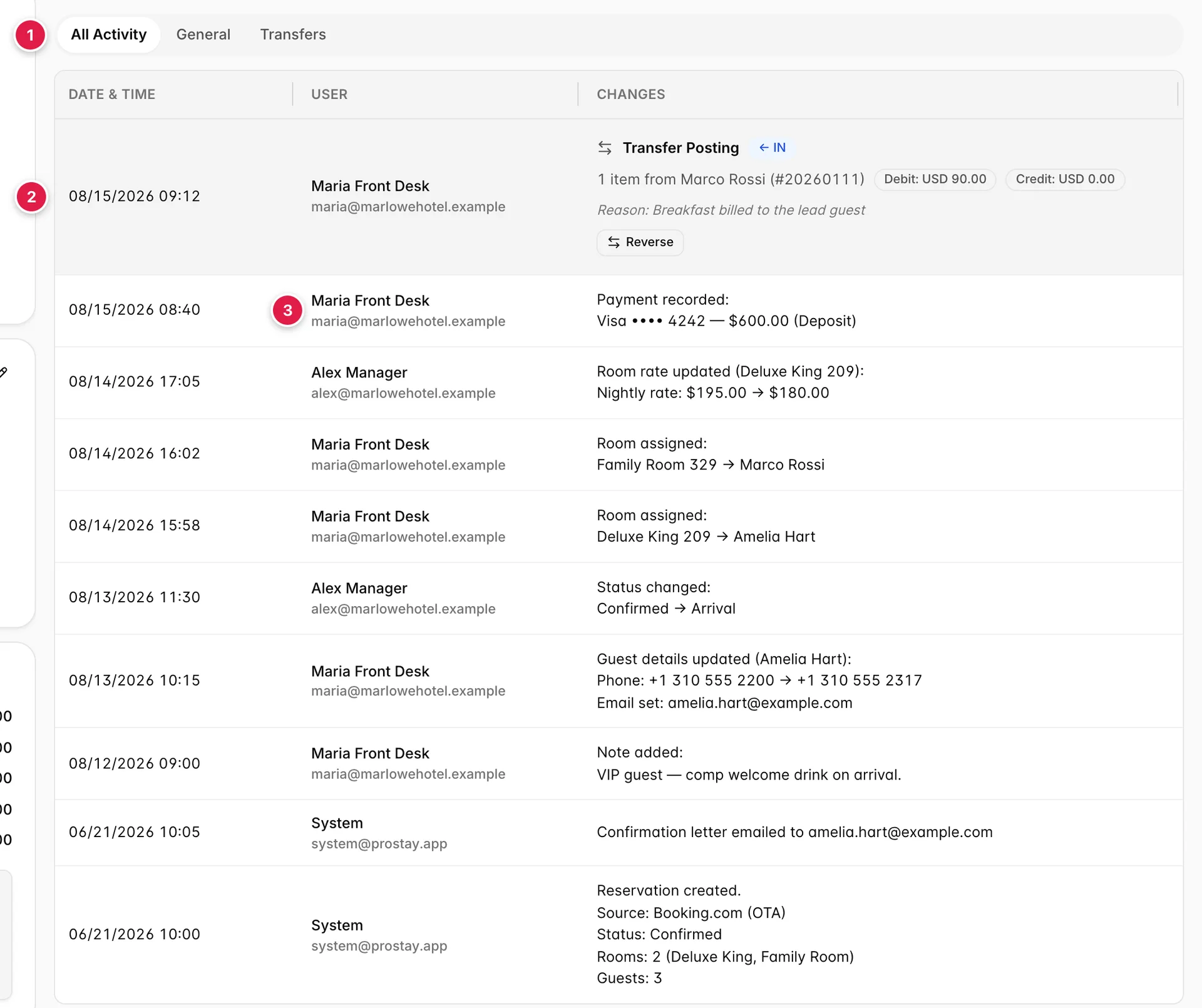This screenshot has width=1202, height=1008.
Task: Click 'Note added:' heading
Action: [x=640, y=753]
